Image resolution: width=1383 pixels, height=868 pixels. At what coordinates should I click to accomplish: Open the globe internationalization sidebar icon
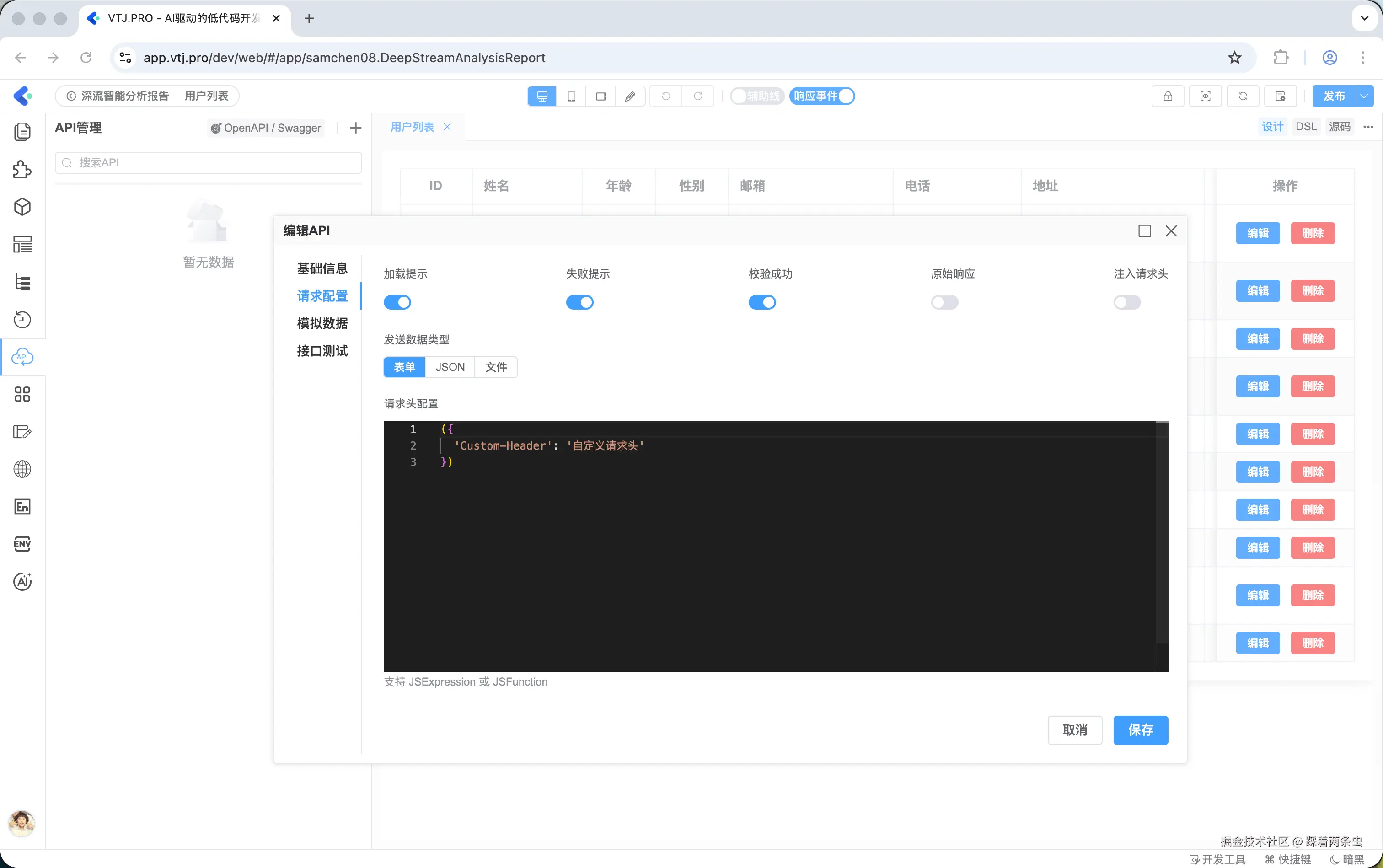(x=22, y=469)
